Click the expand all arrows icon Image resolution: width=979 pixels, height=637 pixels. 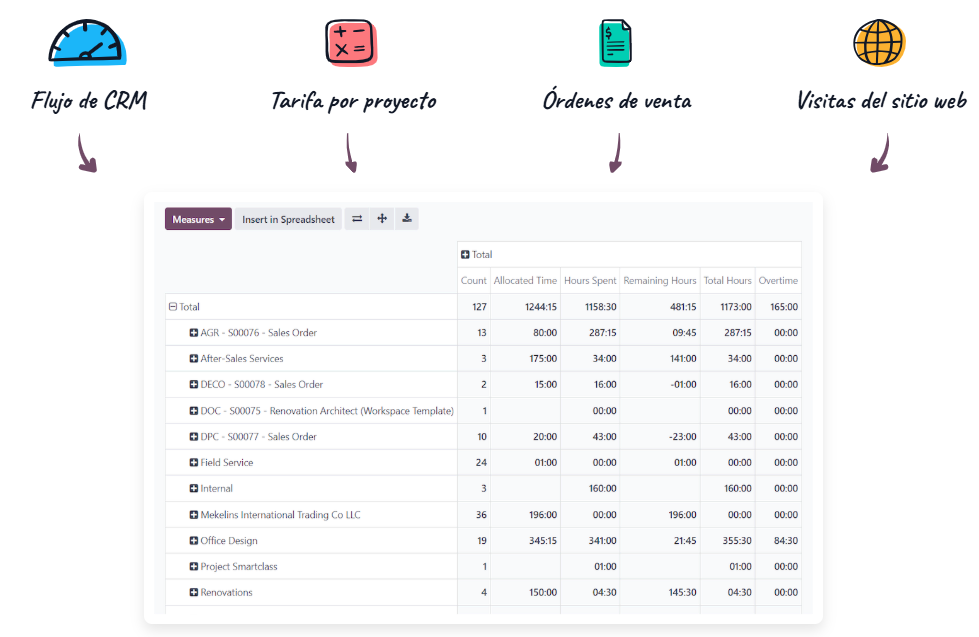382,219
